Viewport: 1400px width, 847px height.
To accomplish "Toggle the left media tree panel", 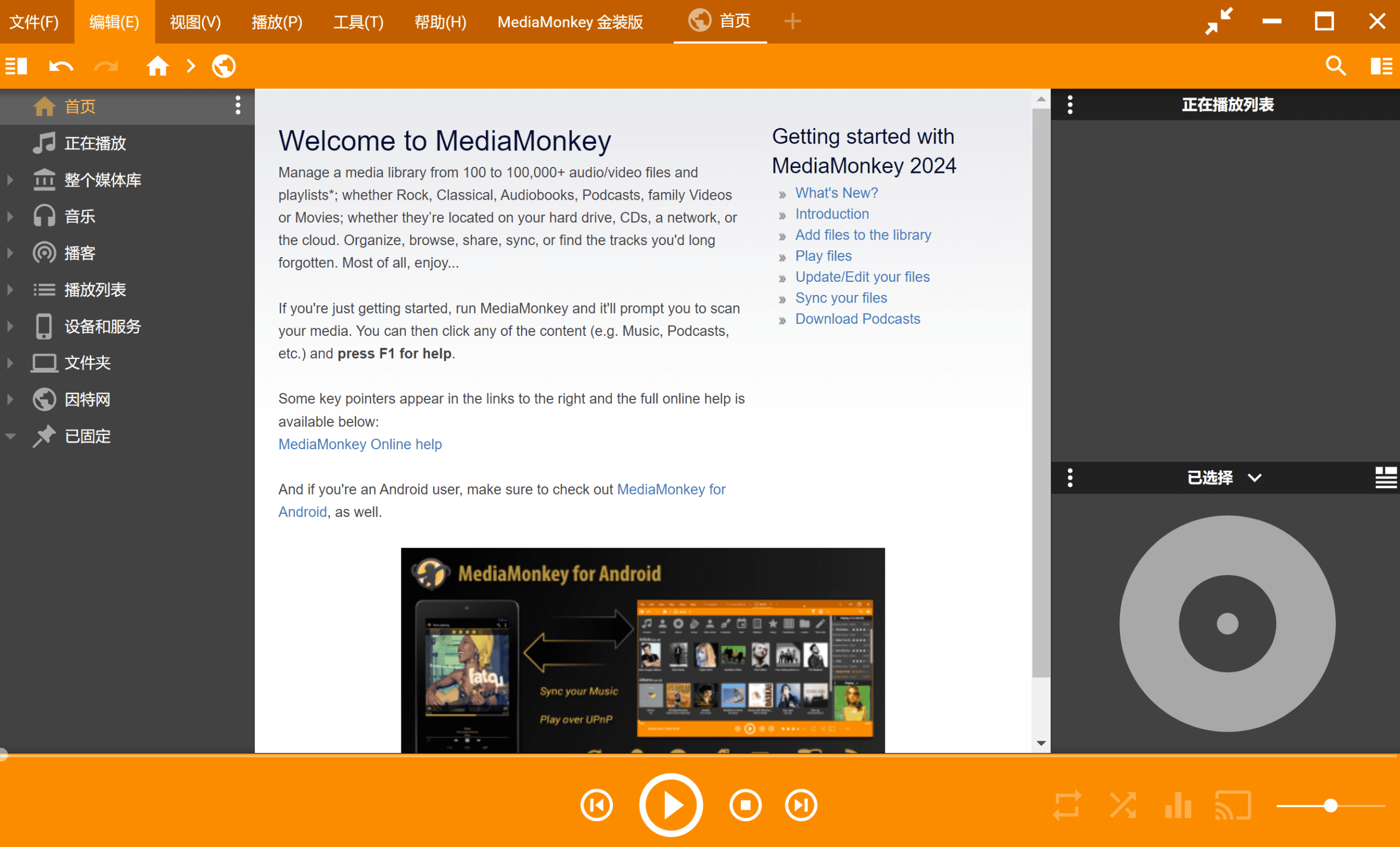I will [x=16, y=67].
